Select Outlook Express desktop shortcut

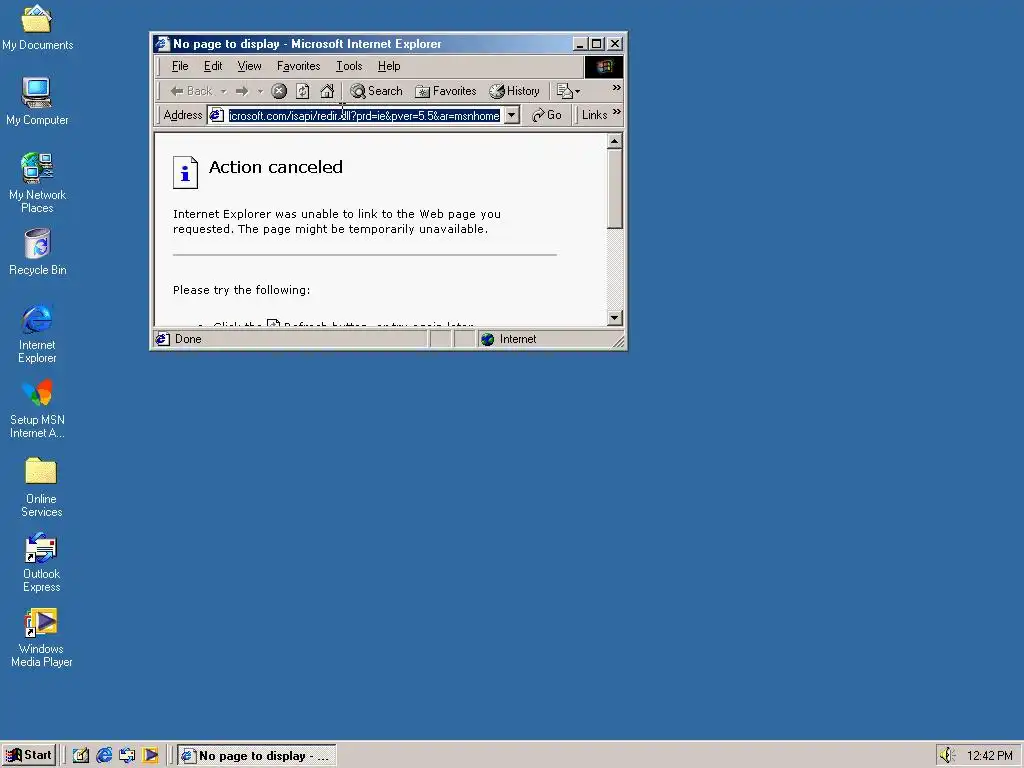click(41, 562)
